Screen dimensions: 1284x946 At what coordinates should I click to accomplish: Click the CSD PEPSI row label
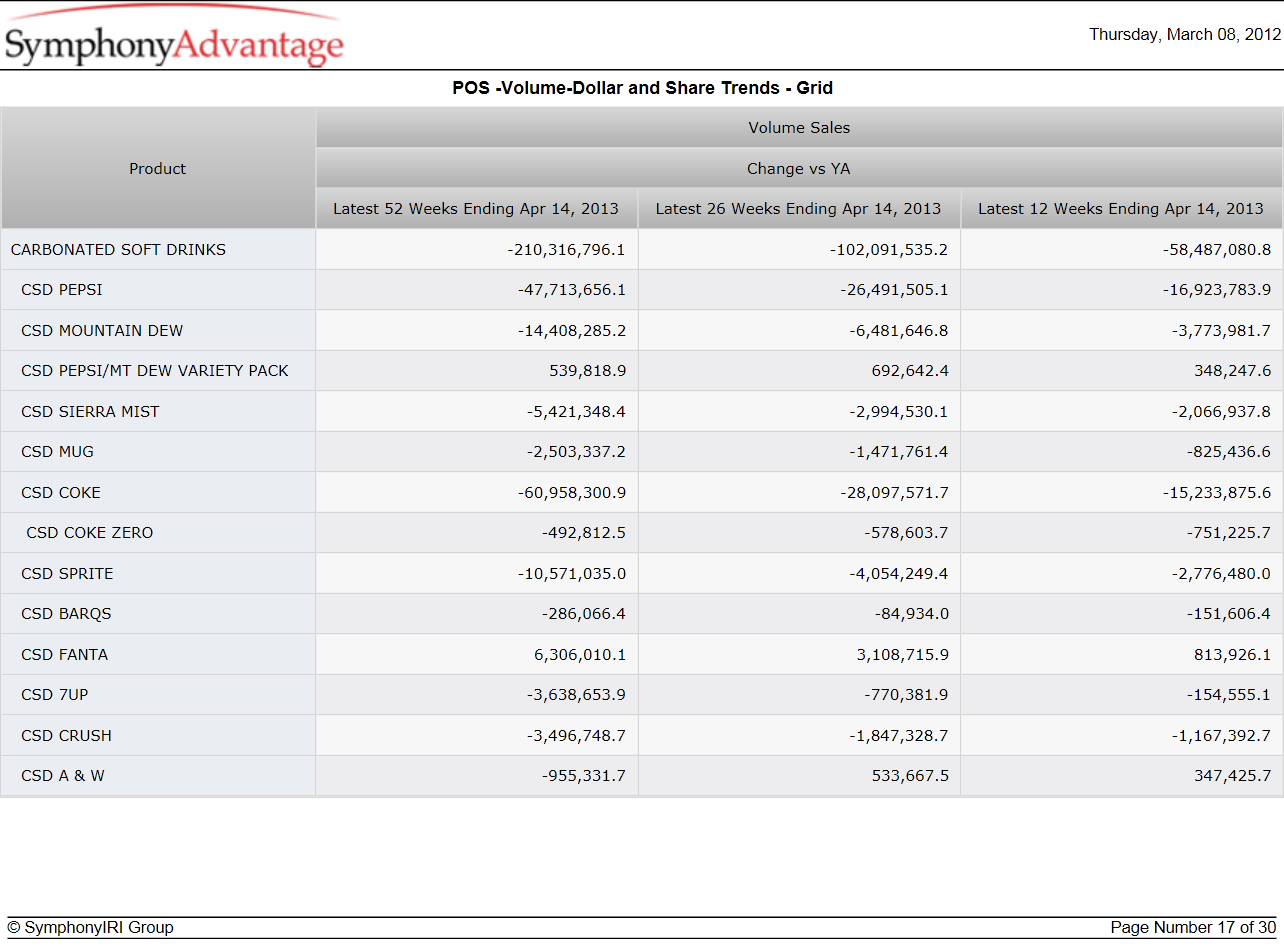[x=62, y=290]
